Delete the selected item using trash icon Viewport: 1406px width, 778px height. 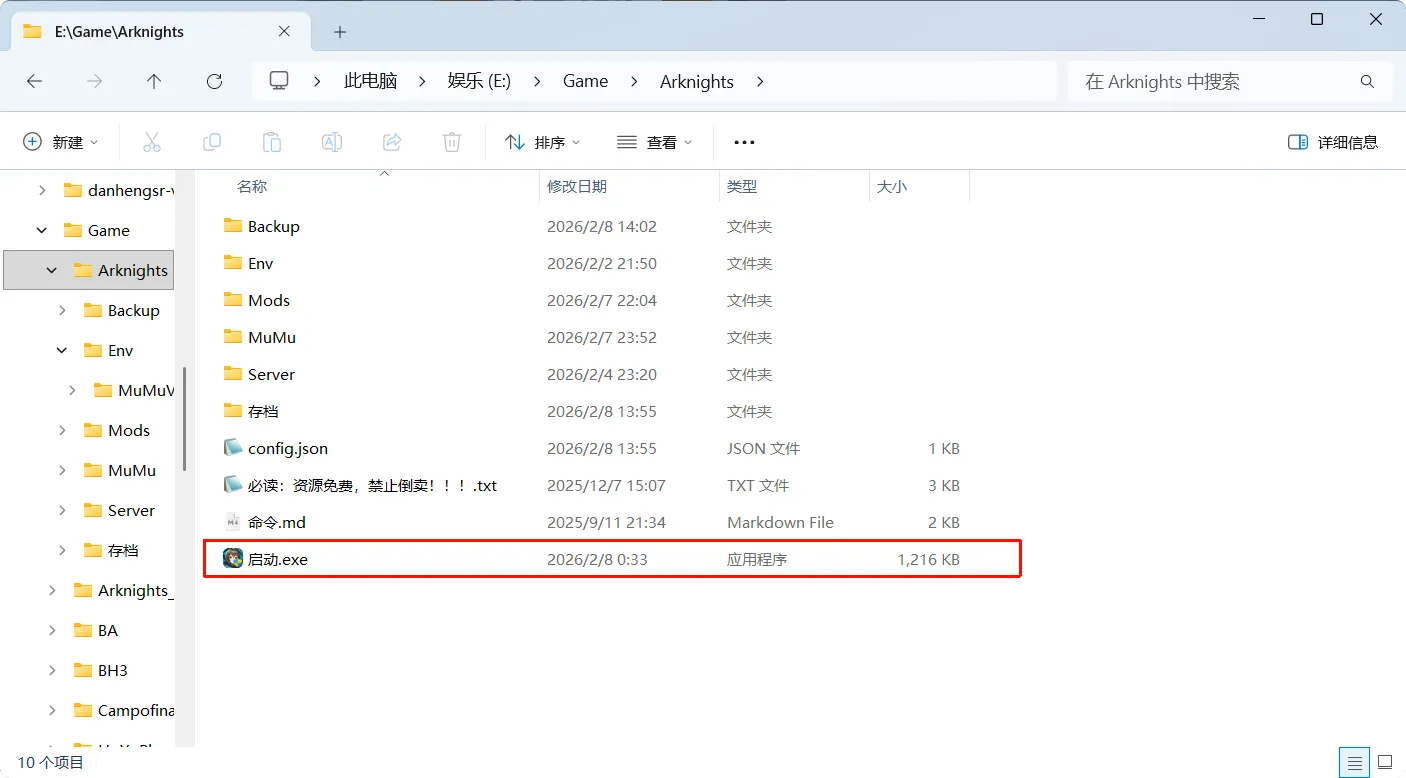click(451, 141)
